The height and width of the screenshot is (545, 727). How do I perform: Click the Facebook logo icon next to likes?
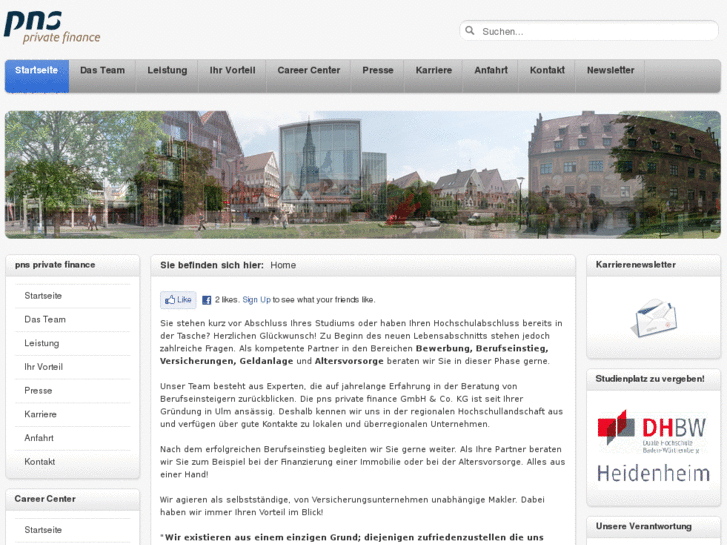(x=207, y=300)
